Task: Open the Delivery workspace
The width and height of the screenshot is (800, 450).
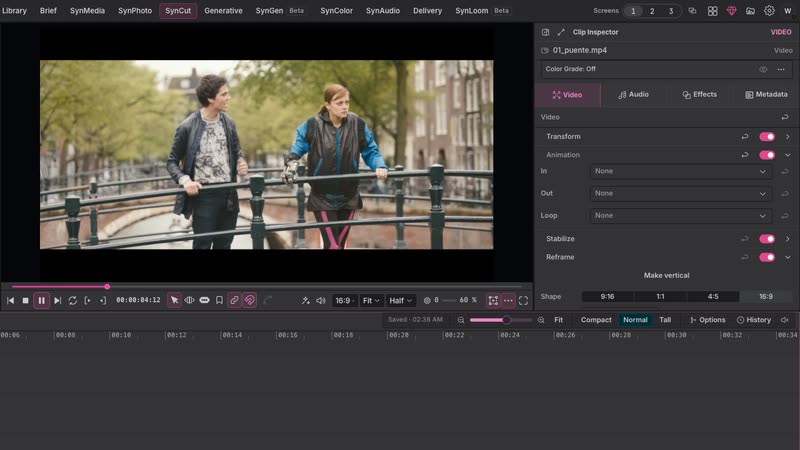Action: pyautogui.click(x=428, y=11)
